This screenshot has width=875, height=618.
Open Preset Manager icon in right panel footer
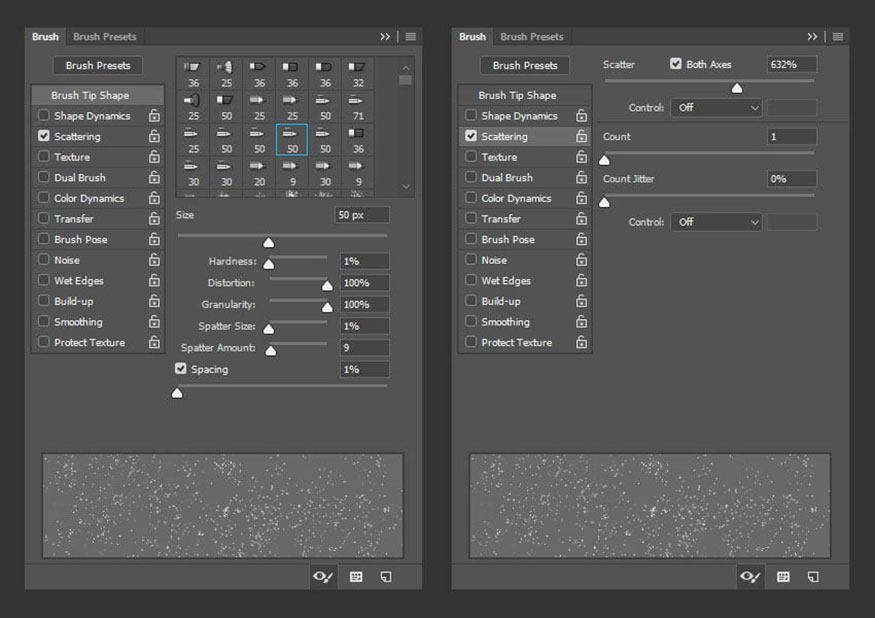click(x=783, y=577)
